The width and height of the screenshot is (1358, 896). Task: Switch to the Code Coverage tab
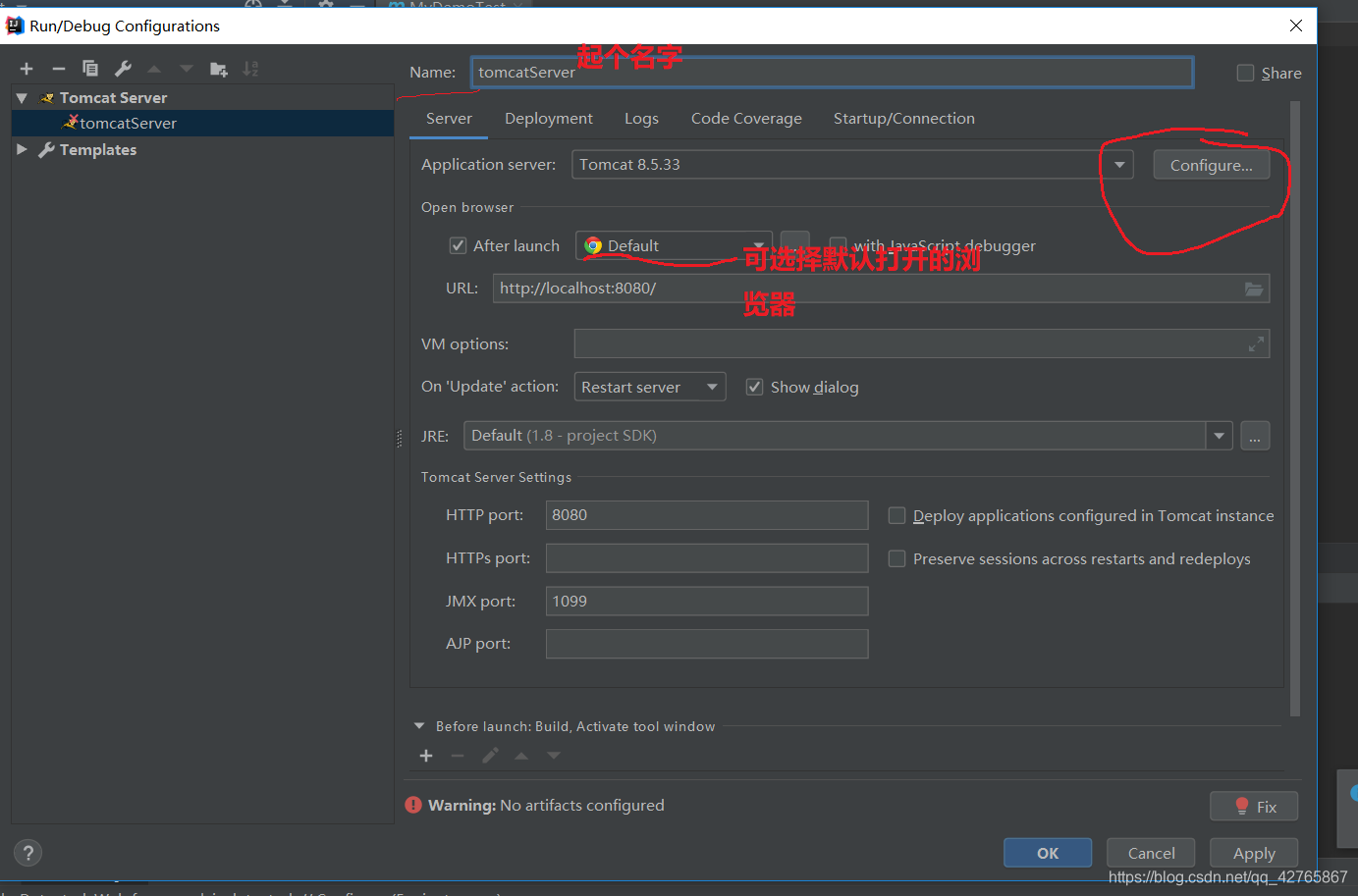746,119
